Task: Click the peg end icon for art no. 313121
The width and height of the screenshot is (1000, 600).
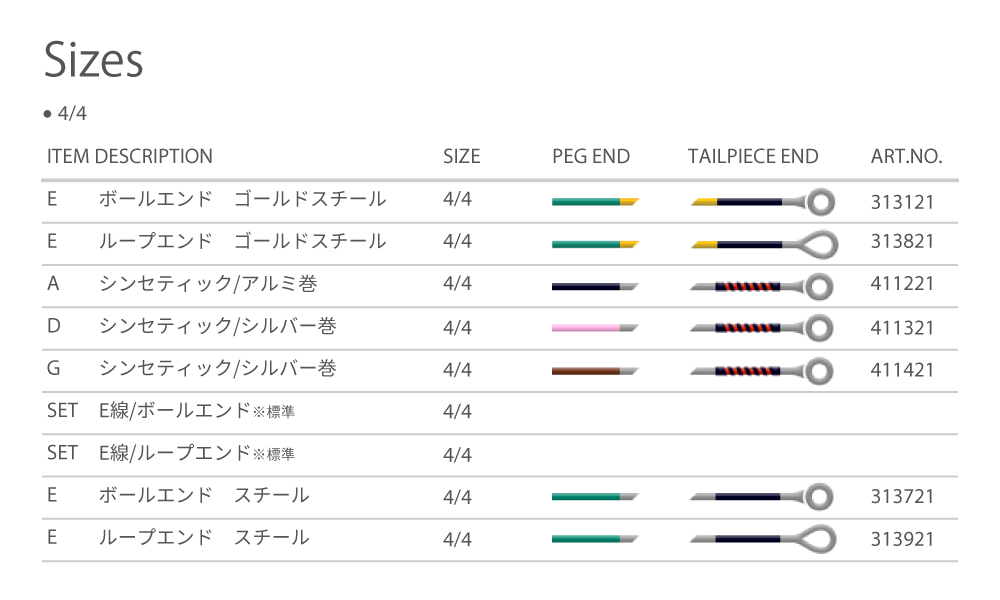Action: (595, 201)
